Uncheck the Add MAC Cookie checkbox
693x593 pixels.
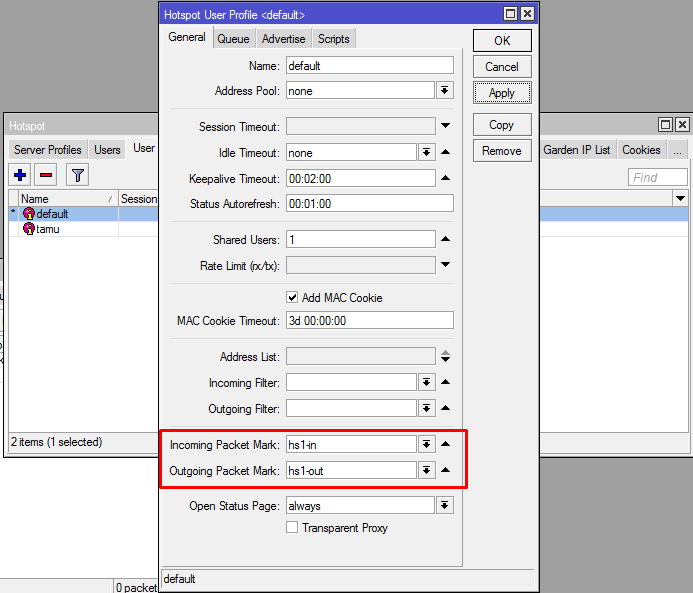coord(292,297)
